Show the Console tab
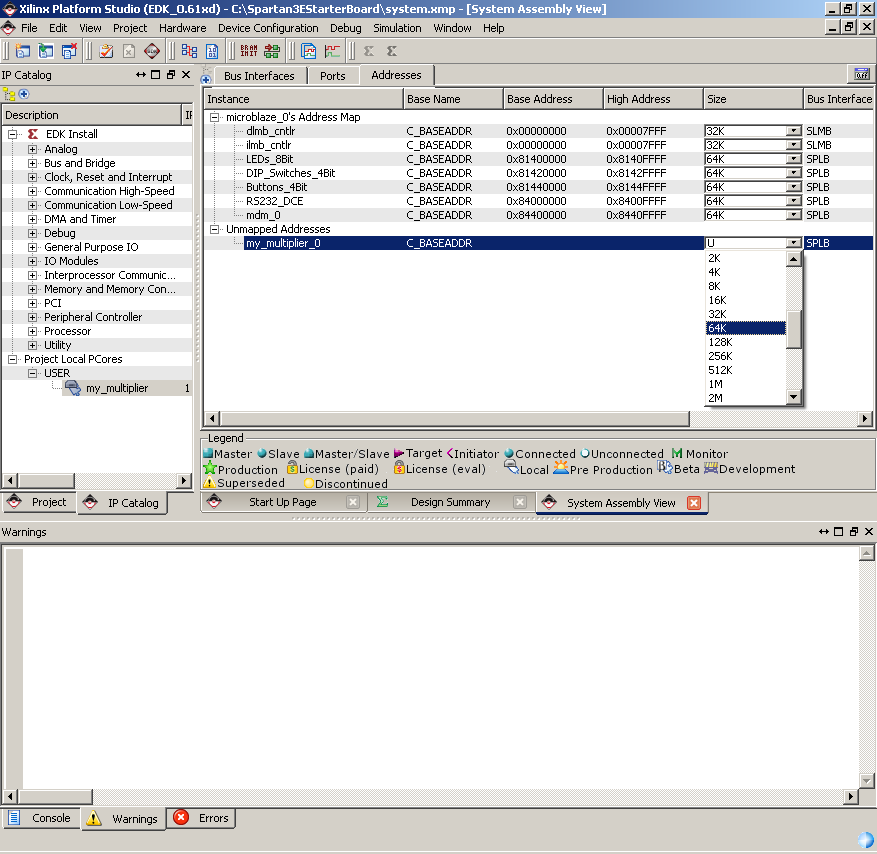The height and width of the screenshot is (854, 877). click(x=41, y=818)
